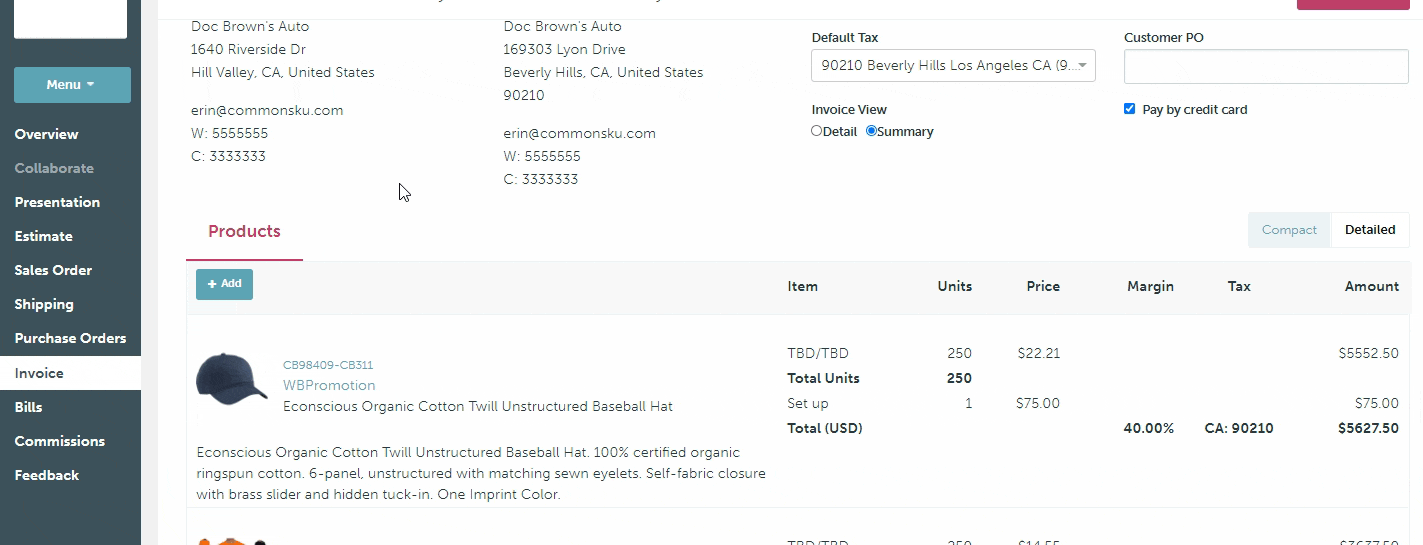Navigate to the Sales Order page
Image resolution: width=1423 pixels, height=545 pixels.
[53, 270]
